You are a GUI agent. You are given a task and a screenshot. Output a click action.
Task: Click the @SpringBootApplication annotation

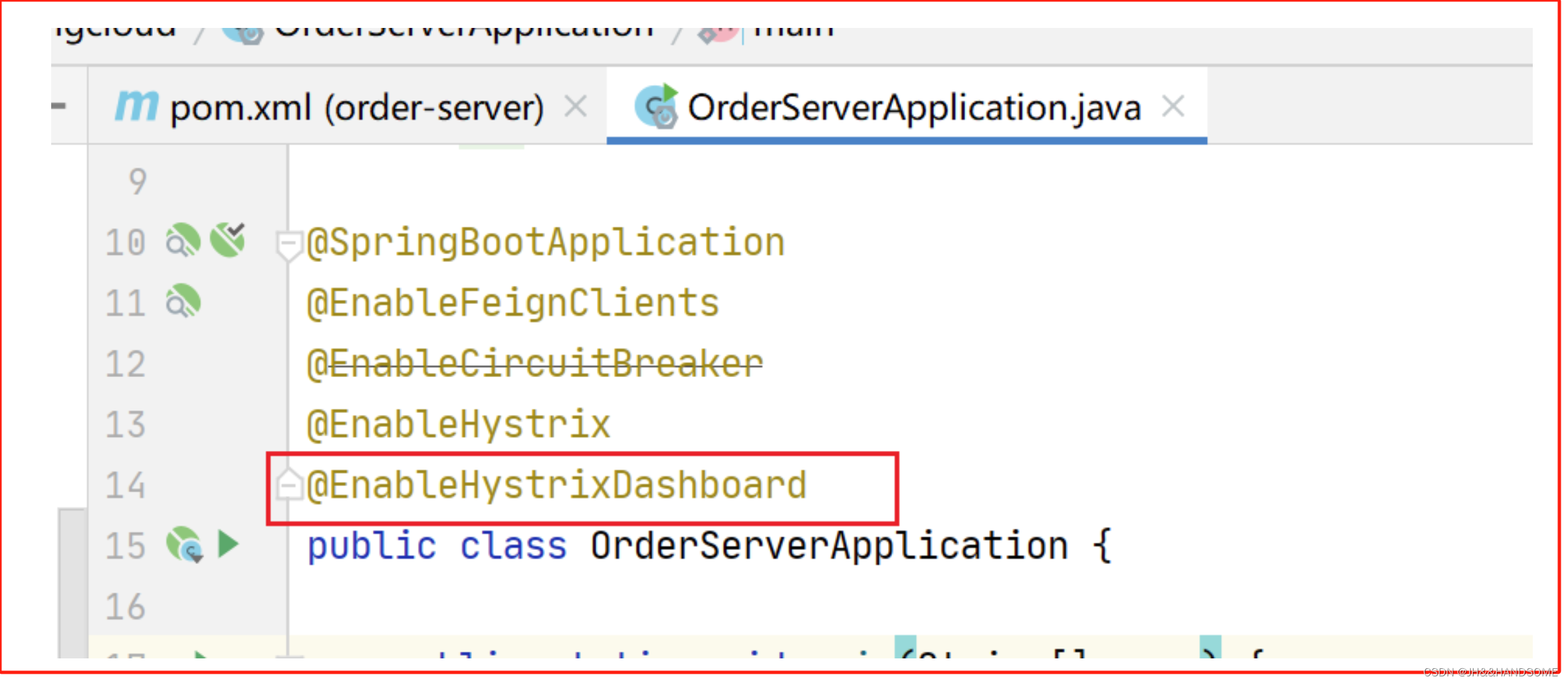pos(546,243)
